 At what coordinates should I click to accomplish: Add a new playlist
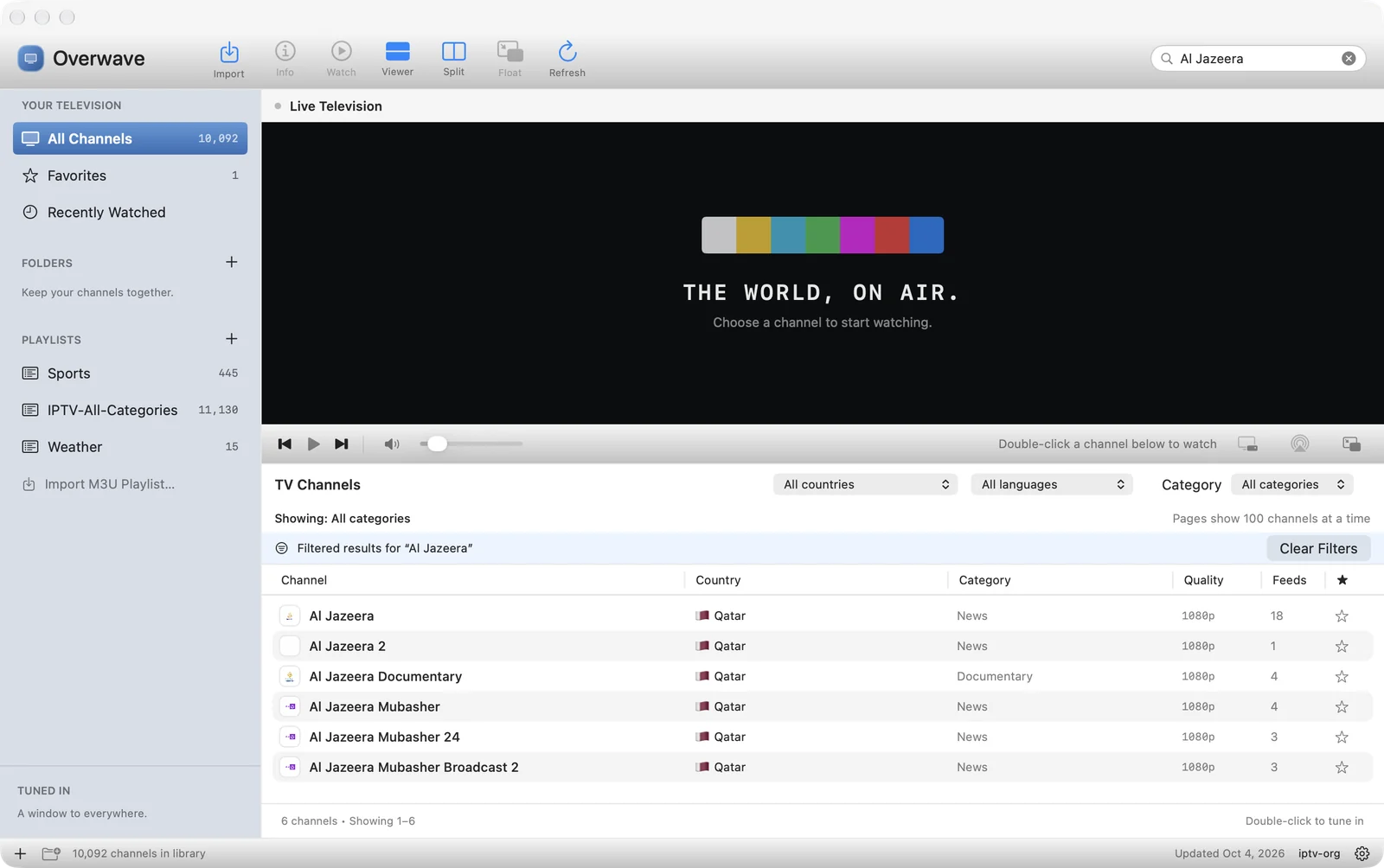pyautogui.click(x=231, y=339)
